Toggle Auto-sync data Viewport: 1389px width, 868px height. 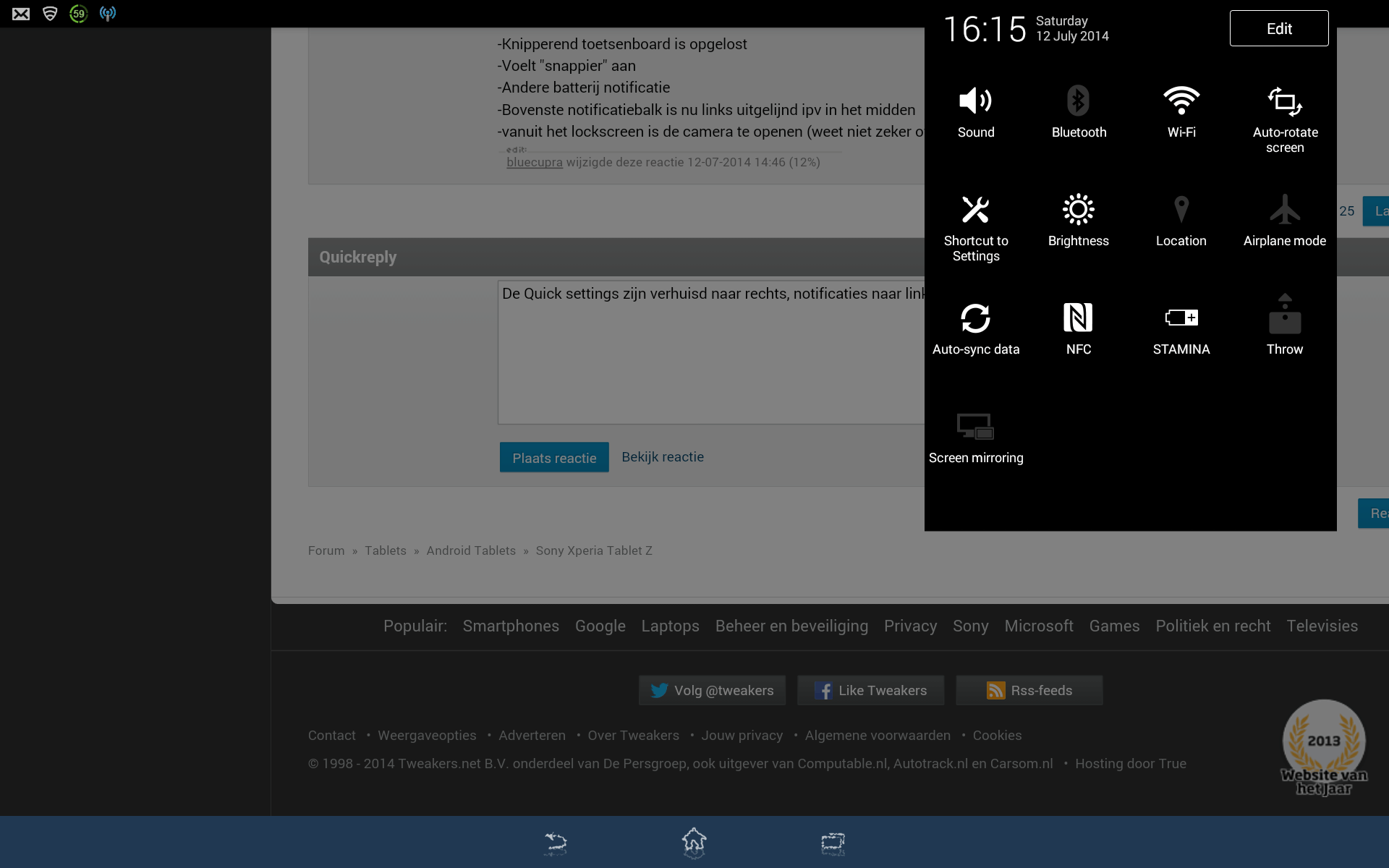975,328
